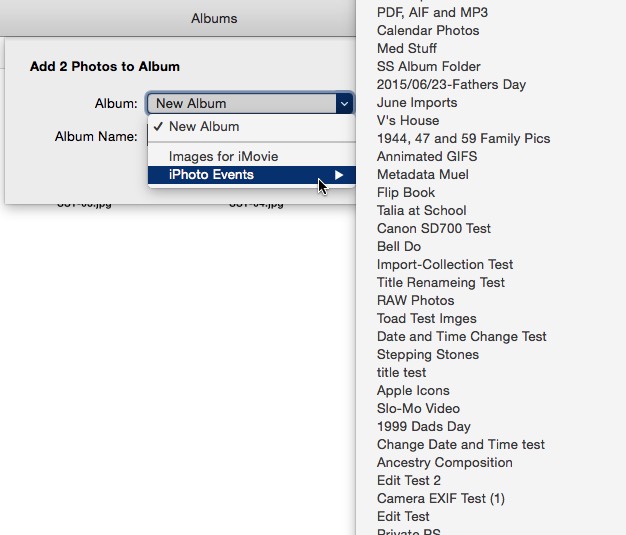The height and width of the screenshot is (535, 626).
Task: Pick the Stepping Stones event
Action: 428,355
